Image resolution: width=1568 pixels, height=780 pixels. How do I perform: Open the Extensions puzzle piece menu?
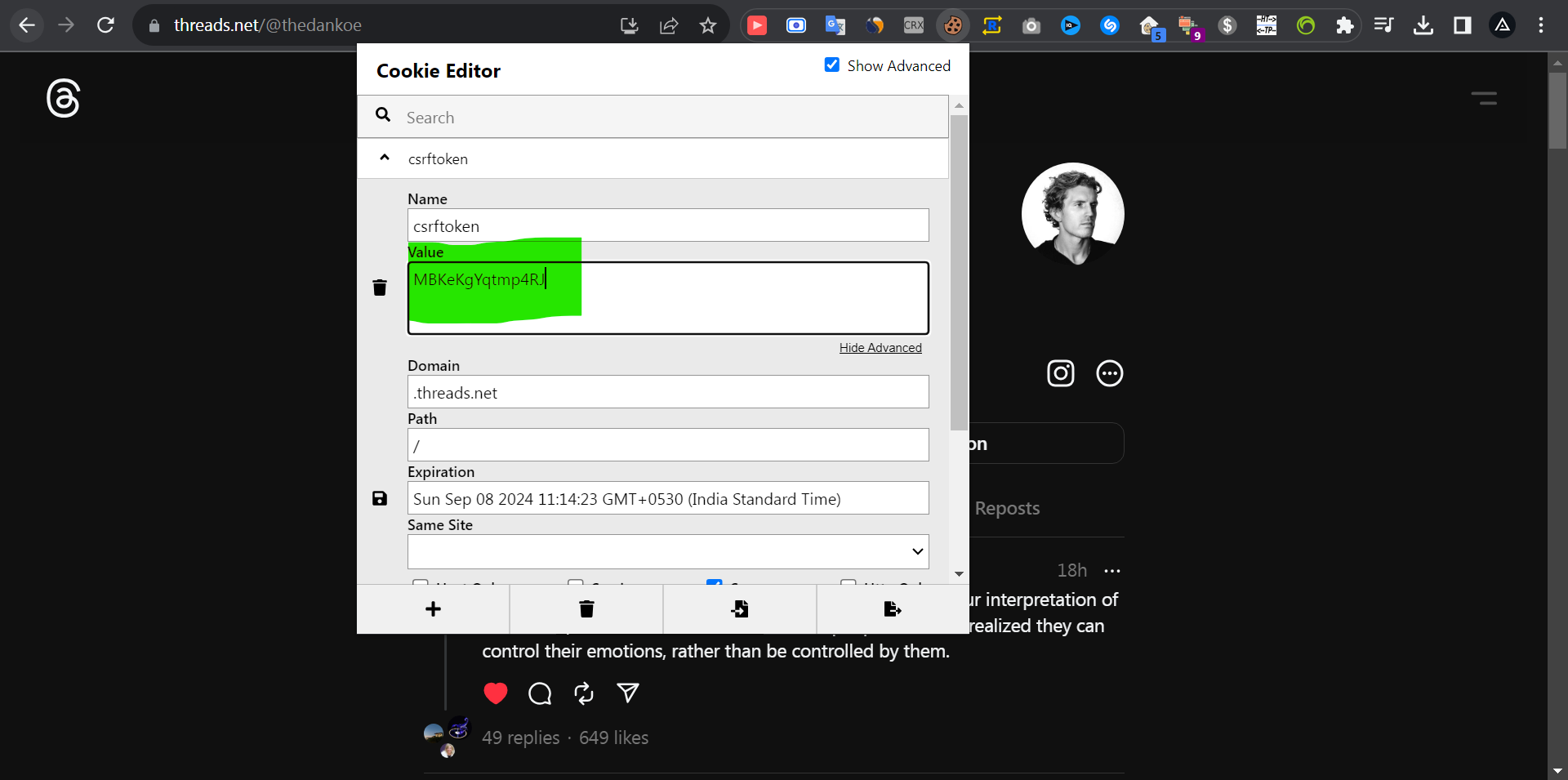click(x=1345, y=25)
